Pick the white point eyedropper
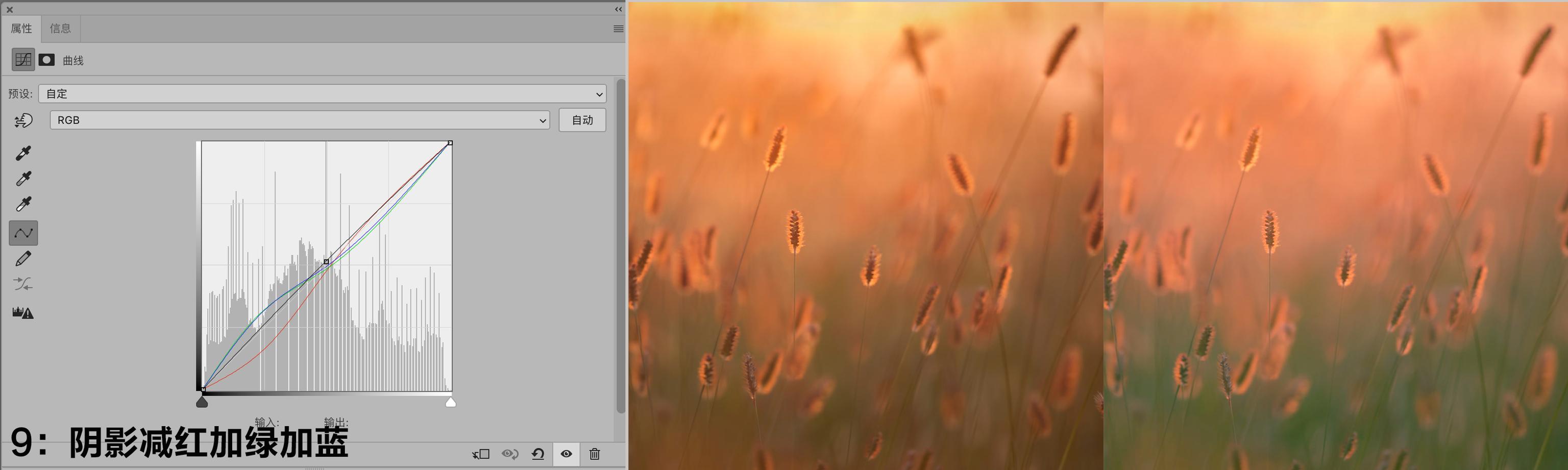This screenshot has height=470, width=1568. click(x=23, y=204)
